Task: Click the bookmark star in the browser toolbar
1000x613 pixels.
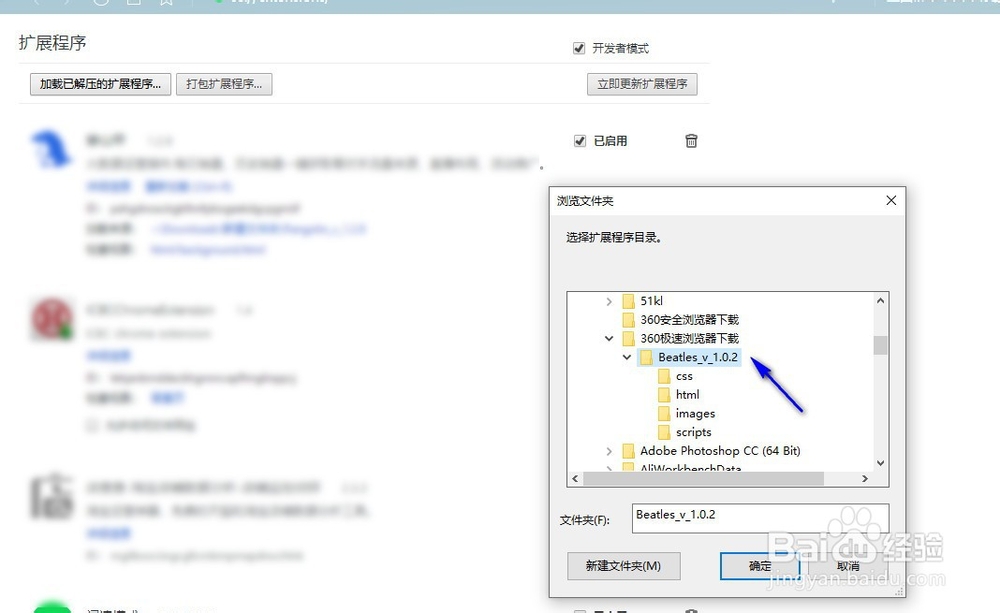Action: click(x=166, y=3)
